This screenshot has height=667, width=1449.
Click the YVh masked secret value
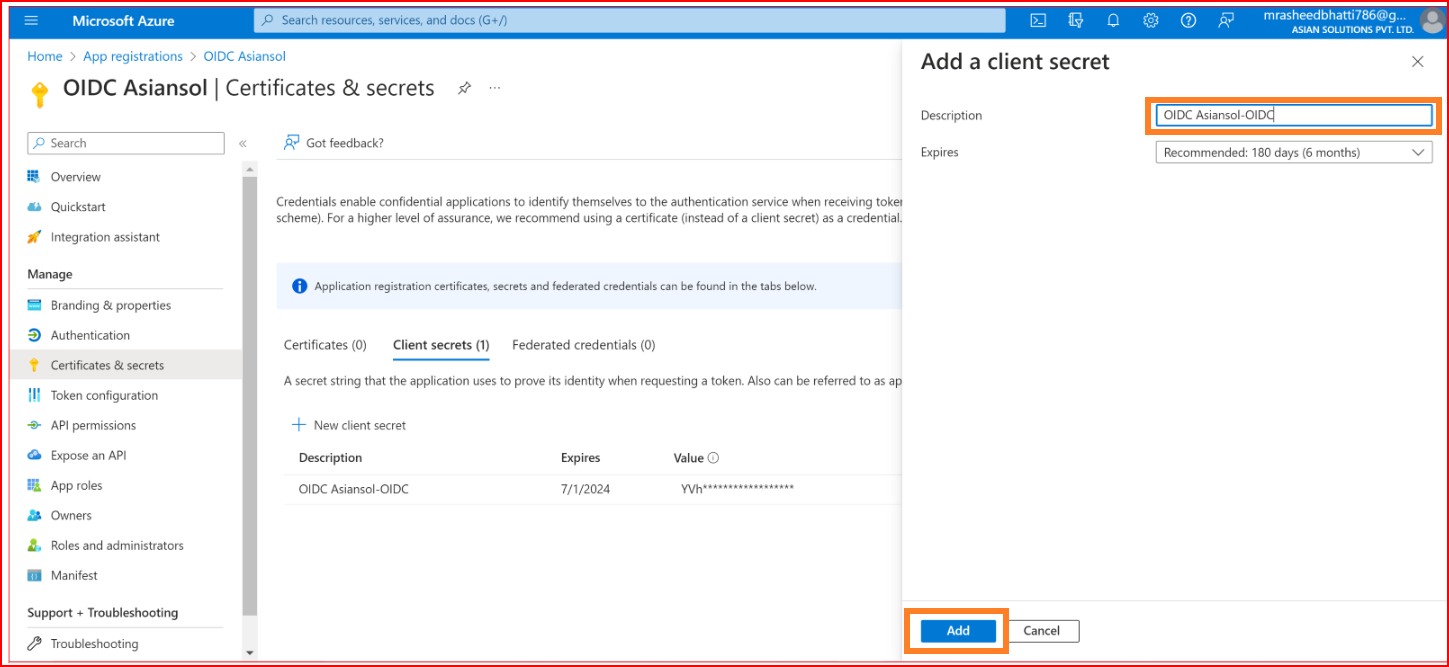tap(738, 489)
